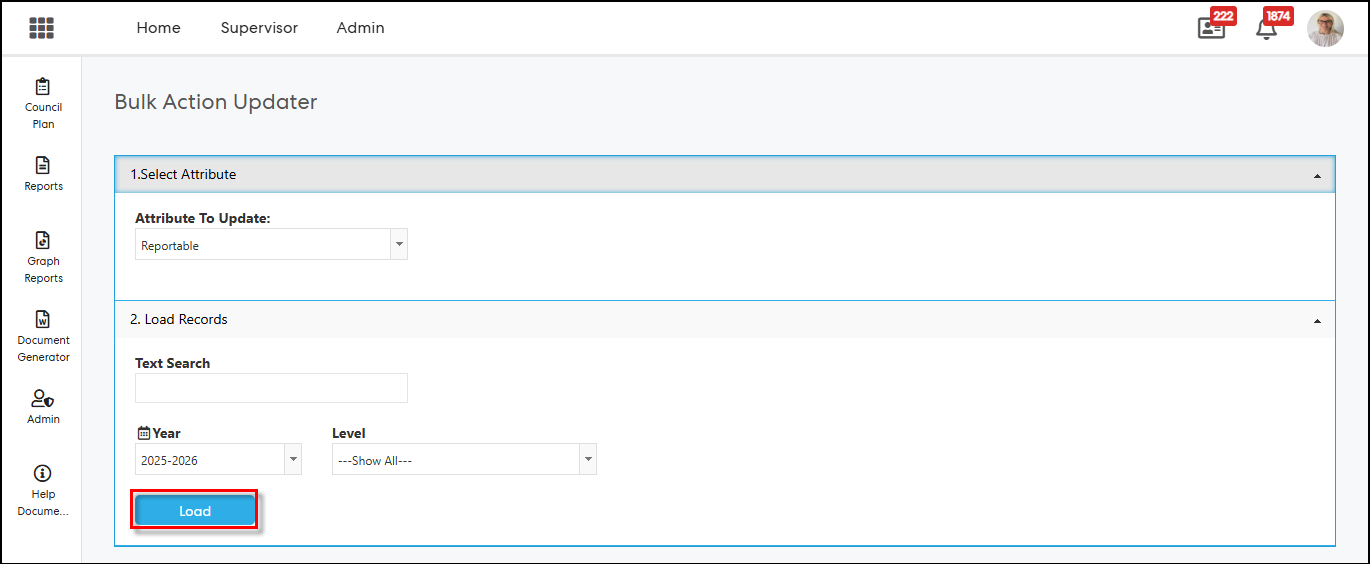
Task: Open the user profile avatar
Action: coord(1325,29)
